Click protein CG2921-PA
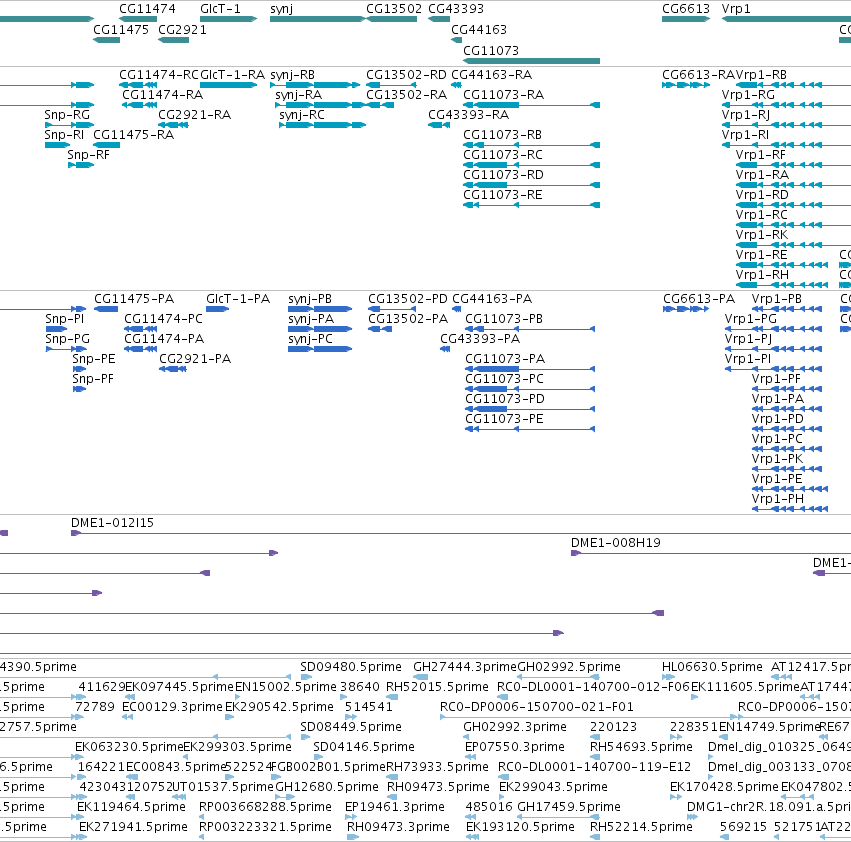Viewport: 851px width, 842px height. pyautogui.click(x=195, y=359)
